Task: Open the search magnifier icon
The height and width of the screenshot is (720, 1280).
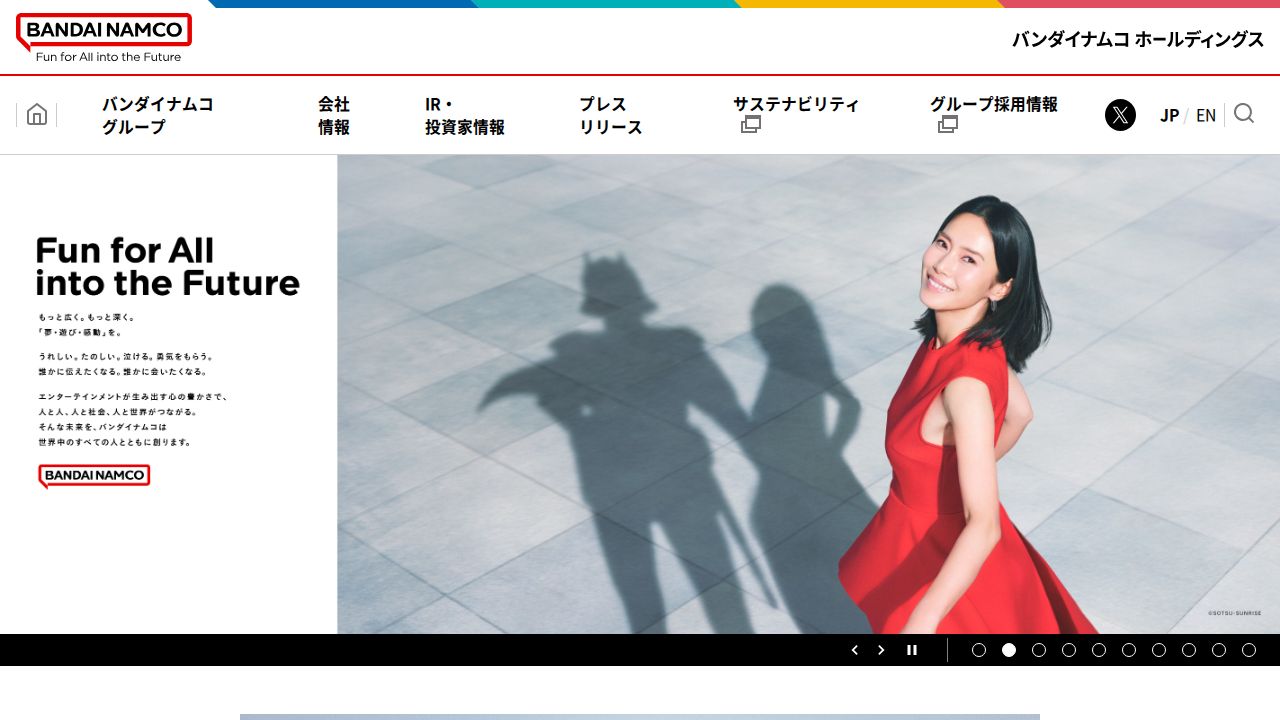Action: [x=1244, y=114]
